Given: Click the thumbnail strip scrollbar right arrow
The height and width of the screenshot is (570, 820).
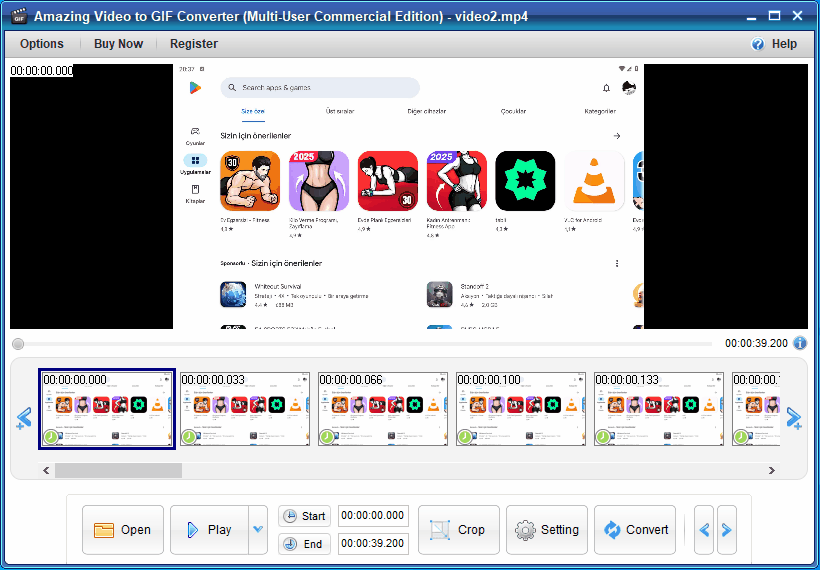Looking at the screenshot, I should click(x=771, y=470).
